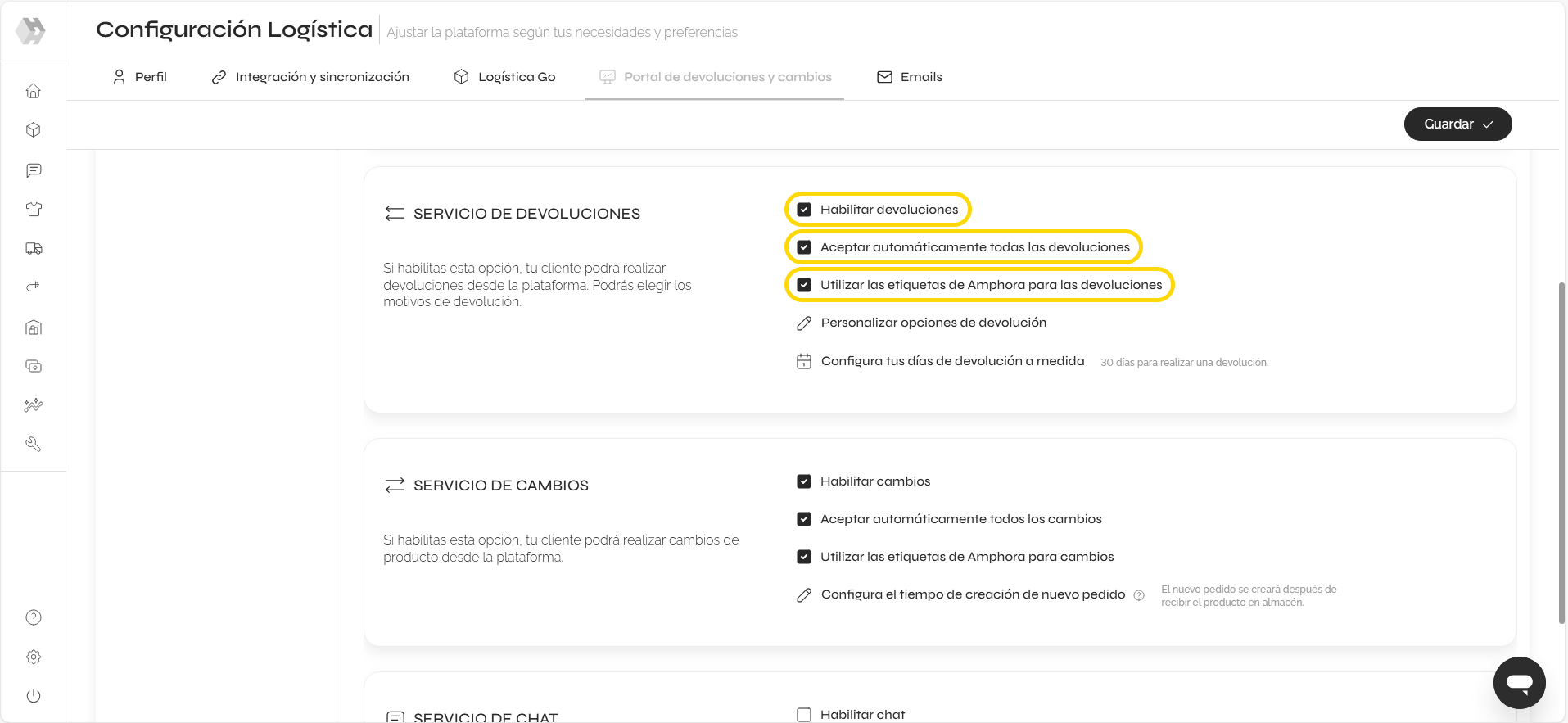Click the box package sidebar icon
The height and width of the screenshot is (723, 1568).
pyautogui.click(x=34, y=130)
